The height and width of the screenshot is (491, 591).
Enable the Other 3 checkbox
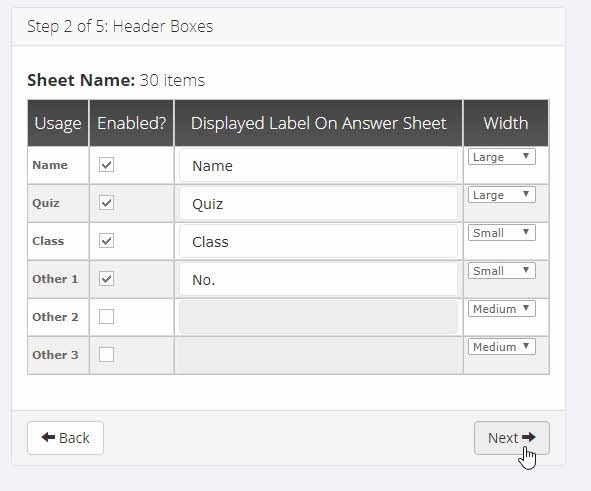pyautogui.click(x=106, y=355)
